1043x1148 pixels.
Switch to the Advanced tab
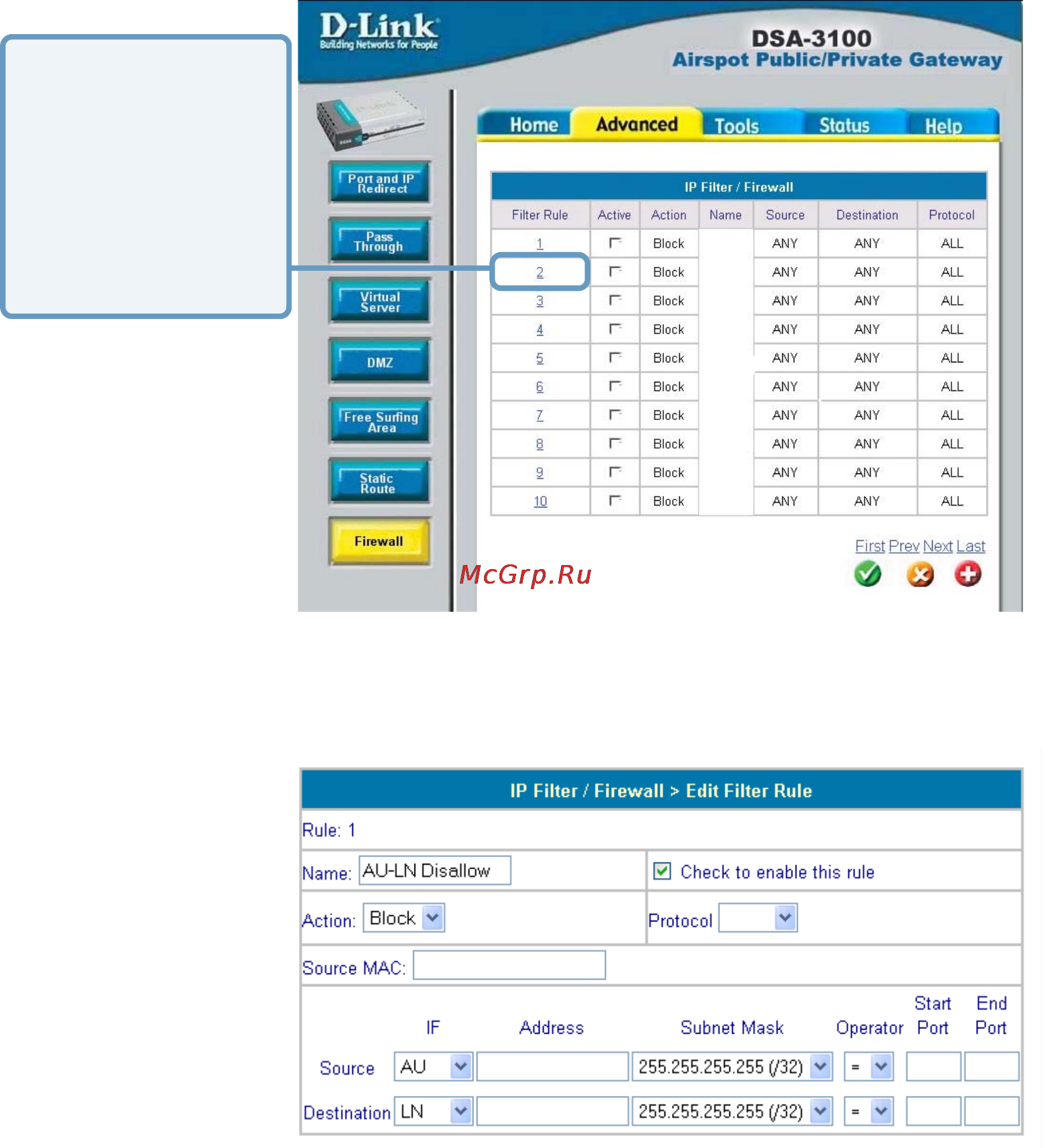636,124
